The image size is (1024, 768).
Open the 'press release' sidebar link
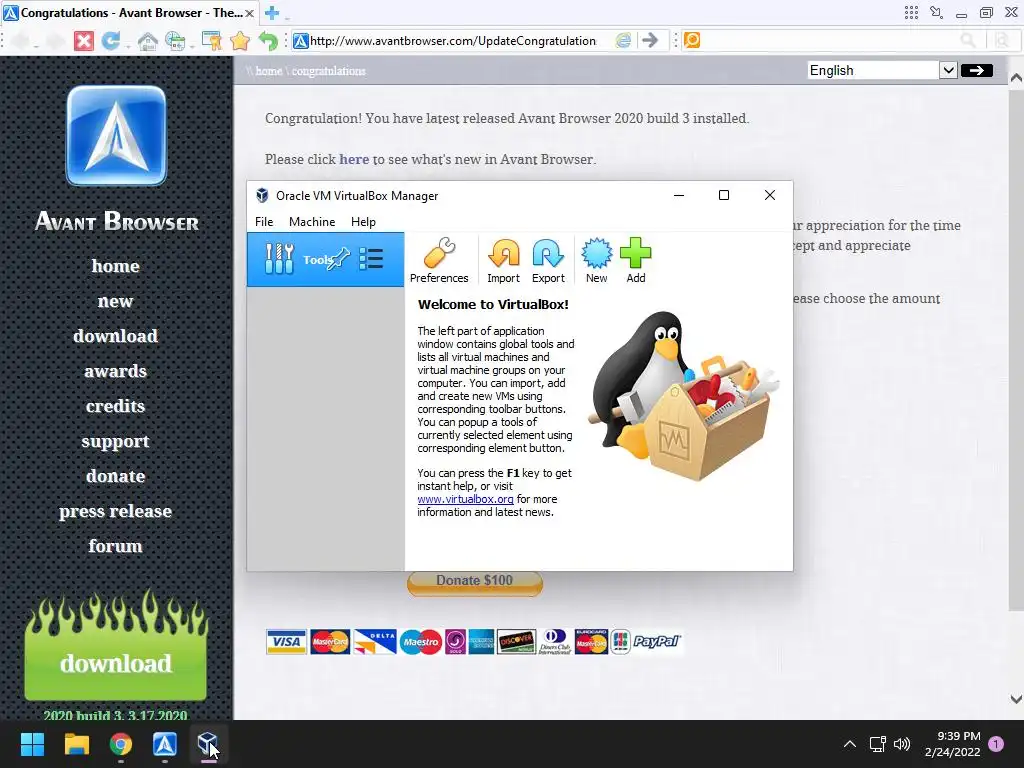[x=116, y=511]
